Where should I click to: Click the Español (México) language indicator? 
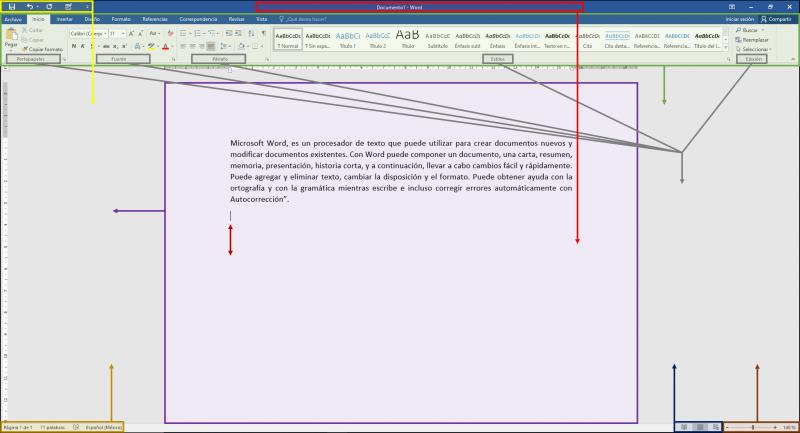[104, 427]
